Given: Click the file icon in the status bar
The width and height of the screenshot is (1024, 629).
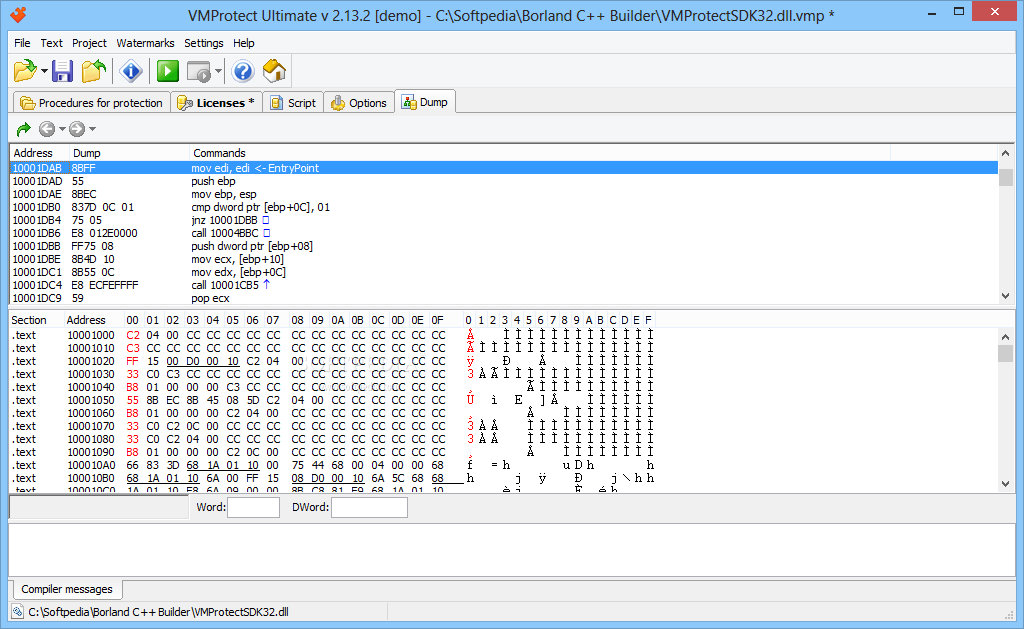Looking at the screenshot, I should [18, 612].
